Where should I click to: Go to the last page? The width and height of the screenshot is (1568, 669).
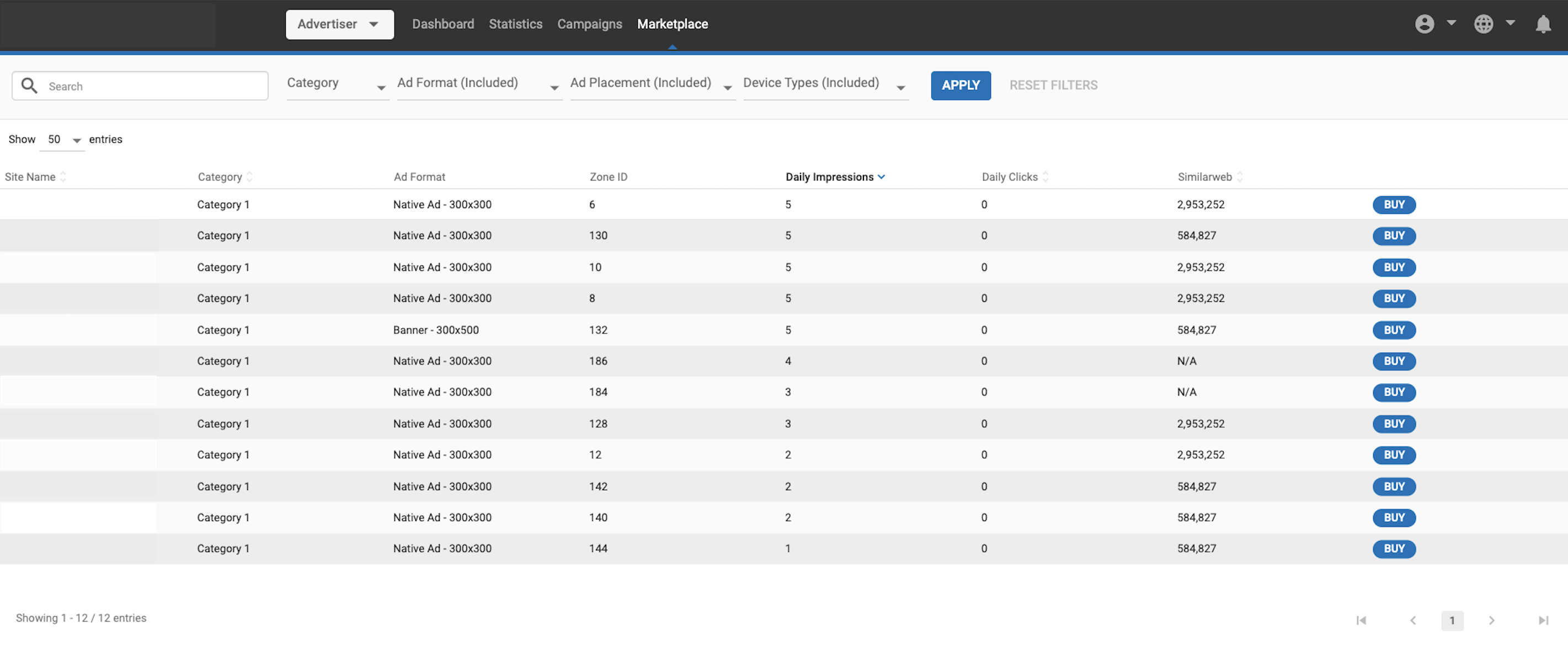pos(1543,620)
